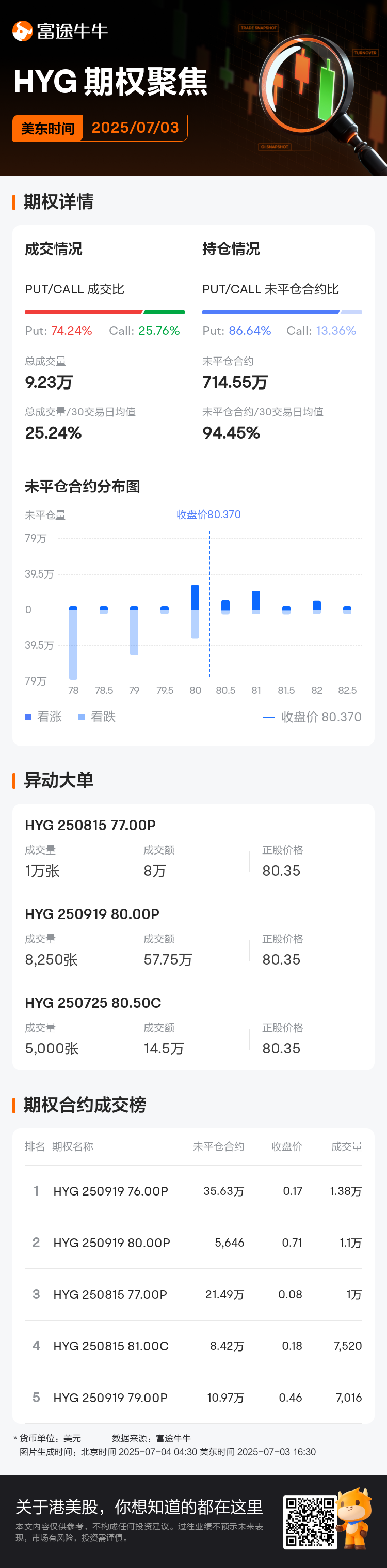The image size is (387, 1568).
Task: Click Put open interest value 86.64%
Action: pyautogui.click(x=250, y=331)
